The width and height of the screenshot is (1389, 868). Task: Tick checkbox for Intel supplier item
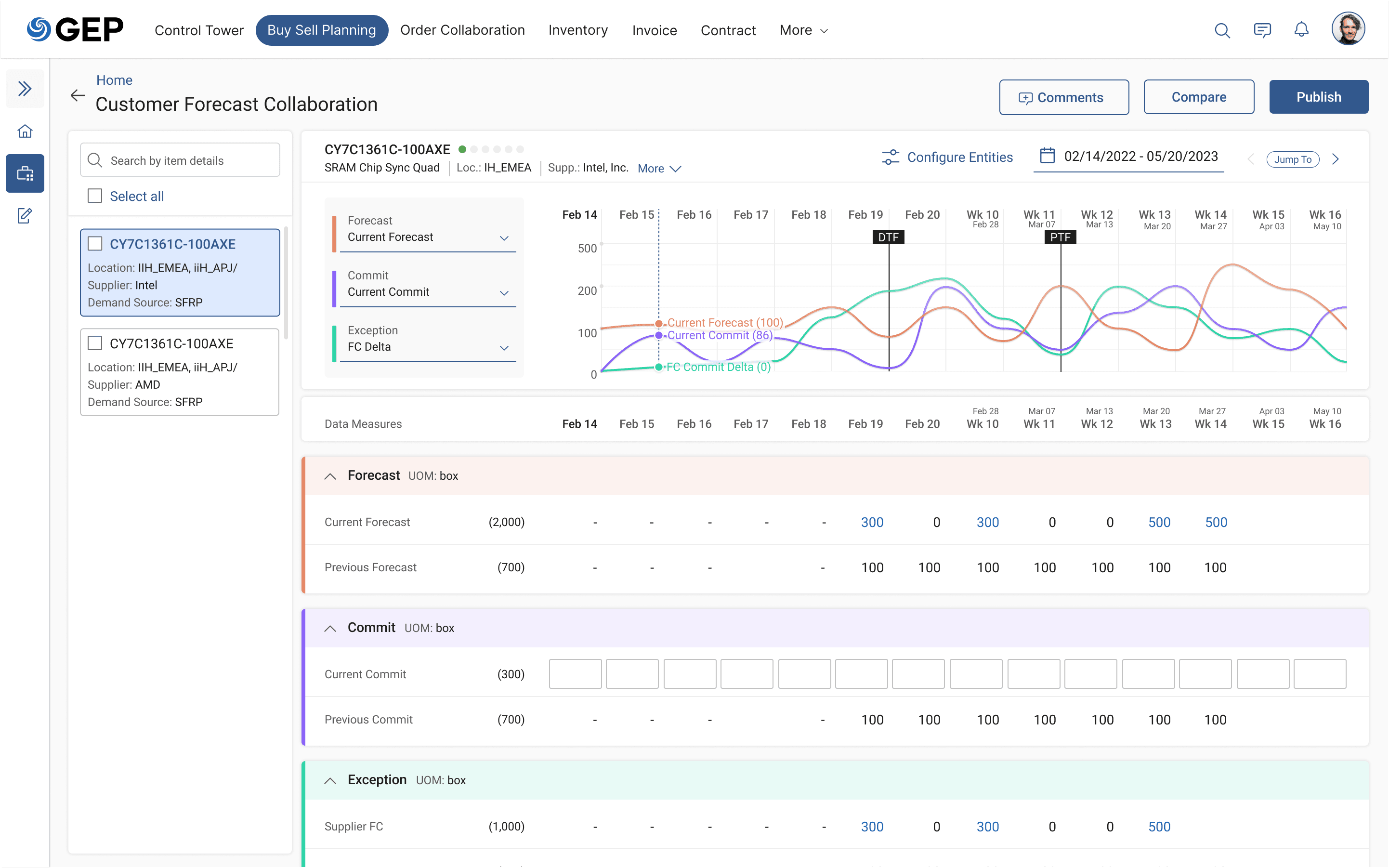coord(95,244)
